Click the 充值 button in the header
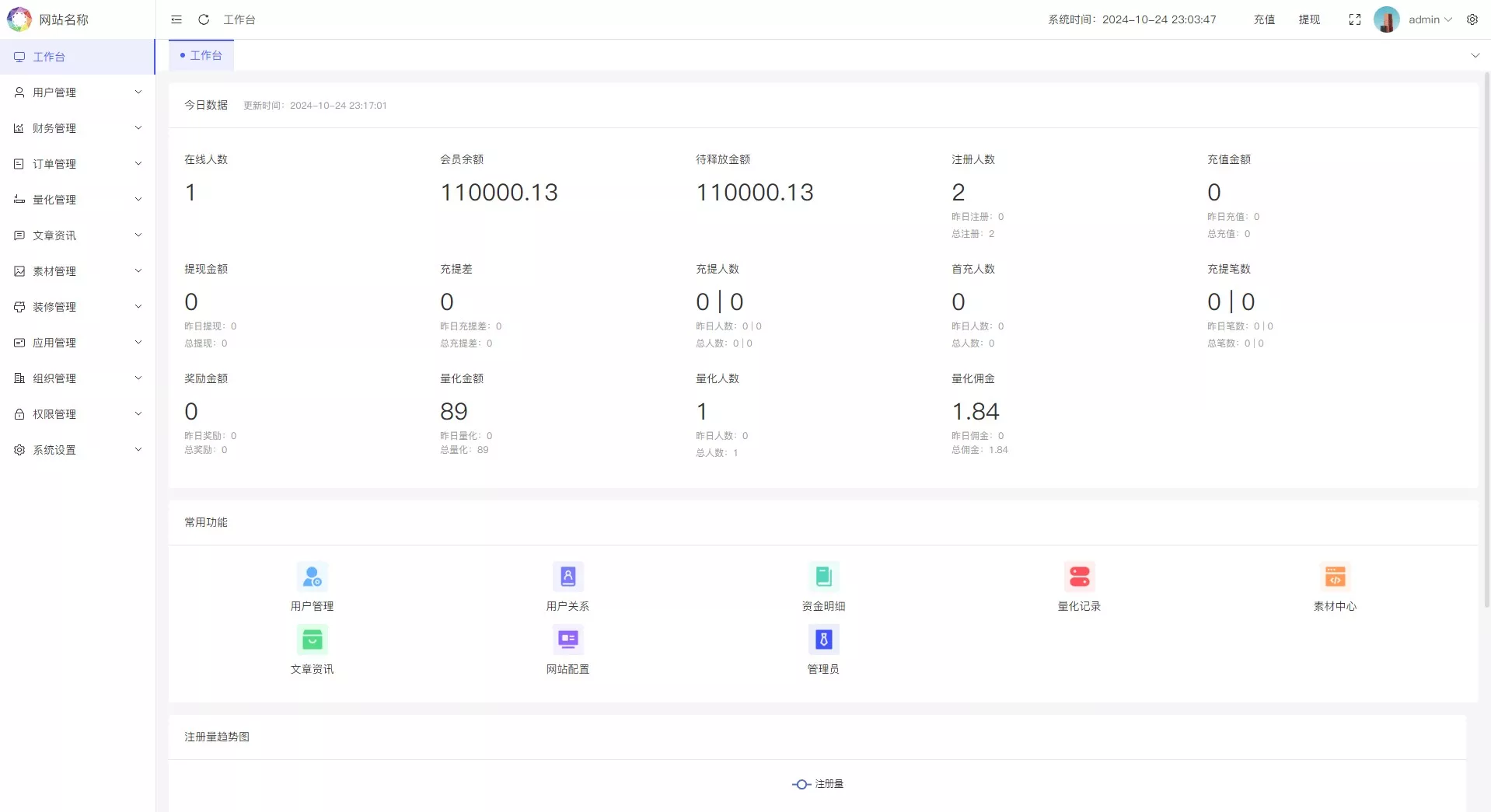The height and width of the screenshot is (812, 1491). click(1264, 19)
